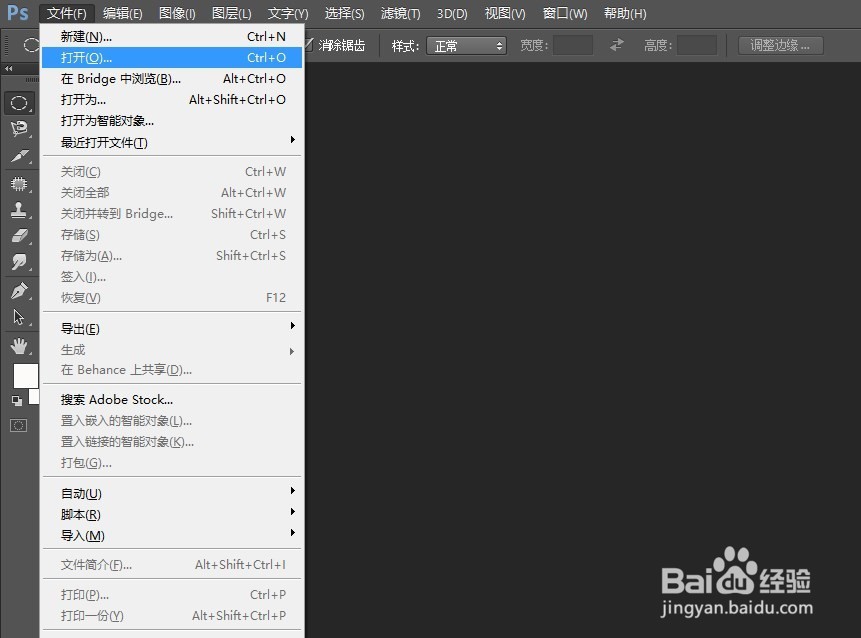Choose 在 Bridge 中浏览(B)...
Screen dimensions: 861x638
tap(172, 79)
